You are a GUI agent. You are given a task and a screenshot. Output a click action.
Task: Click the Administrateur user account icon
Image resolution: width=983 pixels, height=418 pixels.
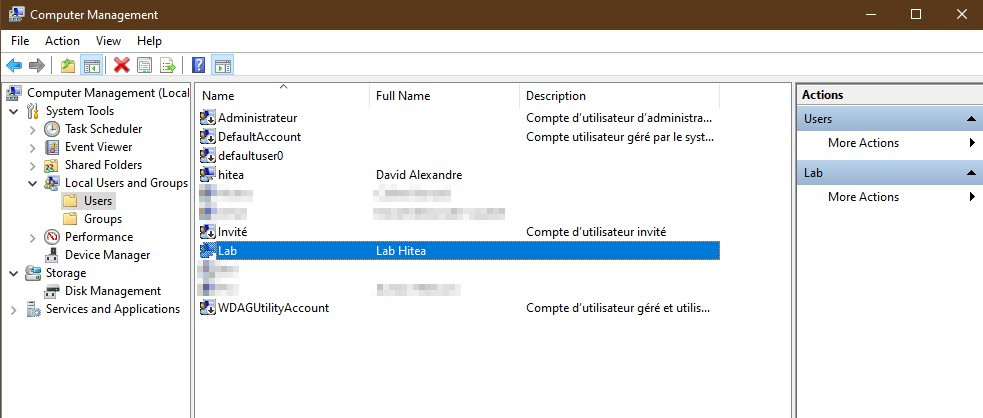pos(208,118)
